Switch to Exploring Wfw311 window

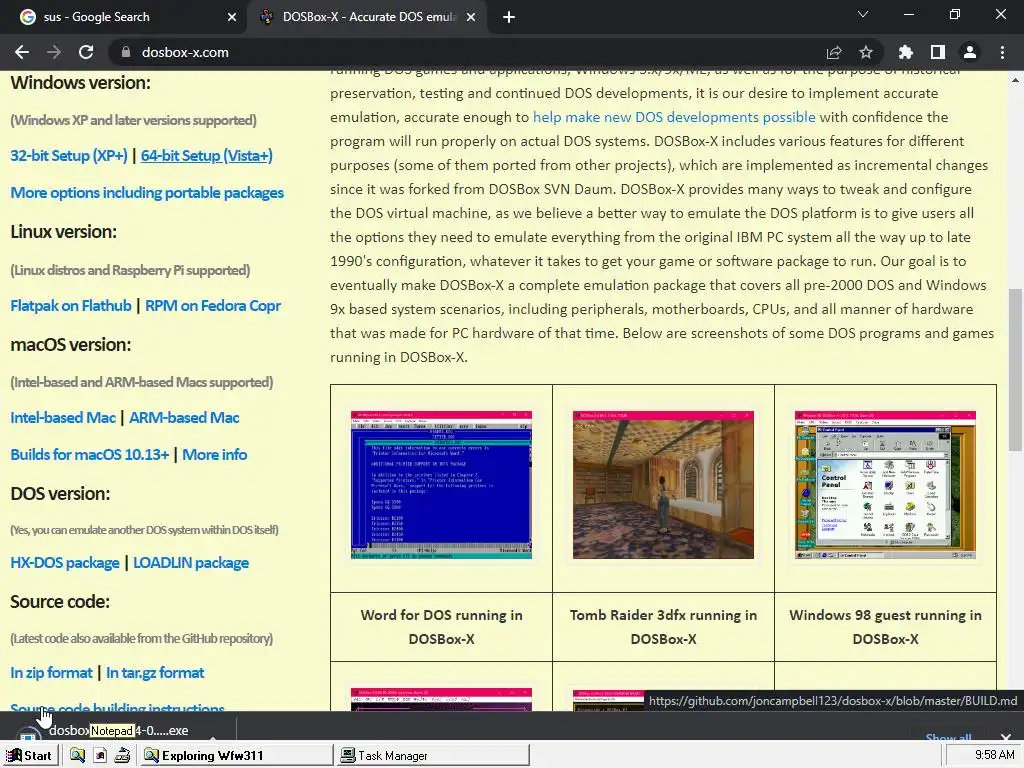[236, 756]
